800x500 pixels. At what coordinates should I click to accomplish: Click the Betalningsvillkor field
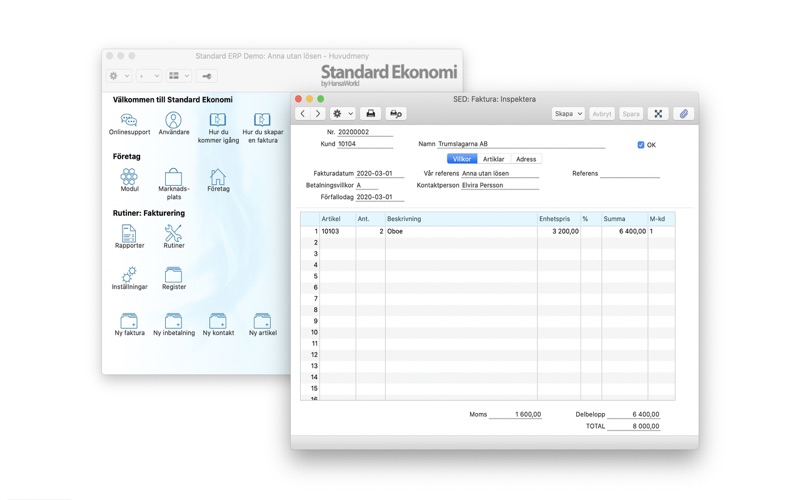click(x=367, y=185)
